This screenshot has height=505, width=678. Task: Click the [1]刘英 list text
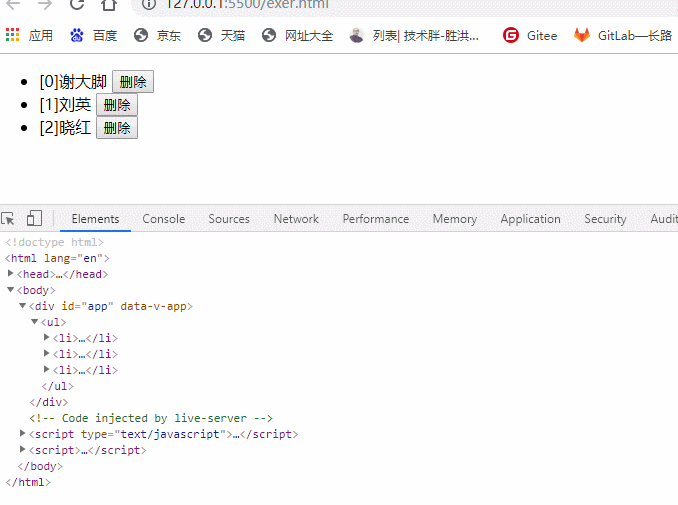65,105
